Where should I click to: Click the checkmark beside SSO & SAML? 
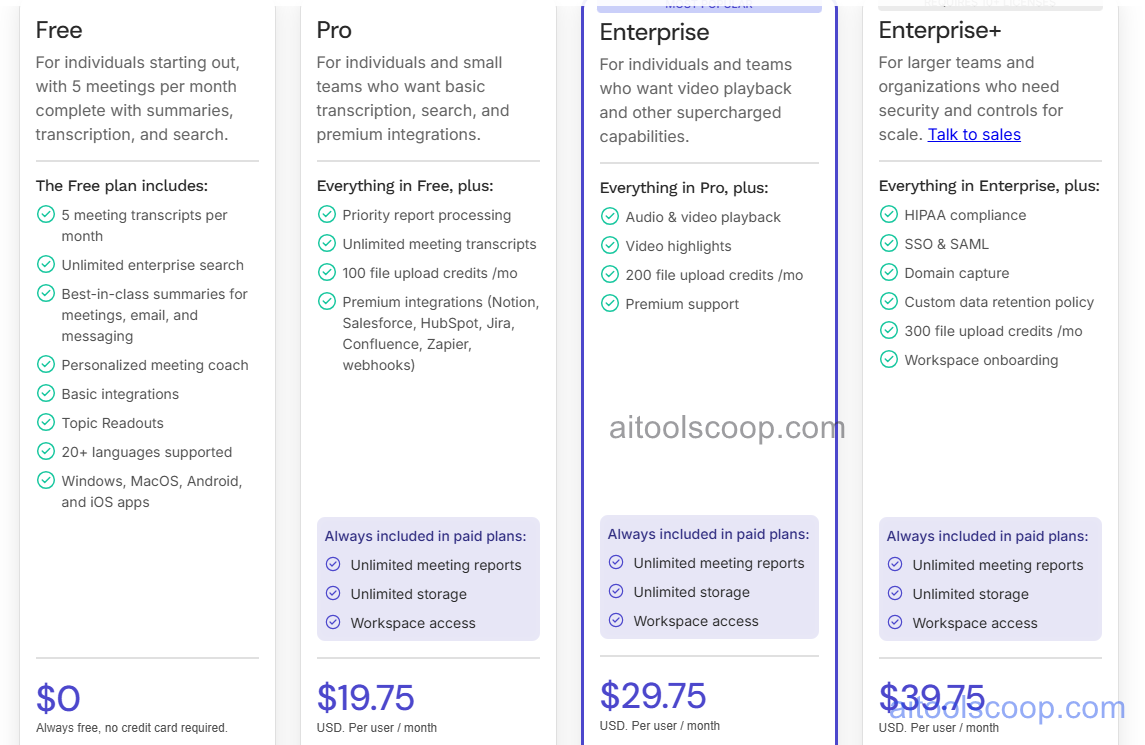tap(889, 243)
